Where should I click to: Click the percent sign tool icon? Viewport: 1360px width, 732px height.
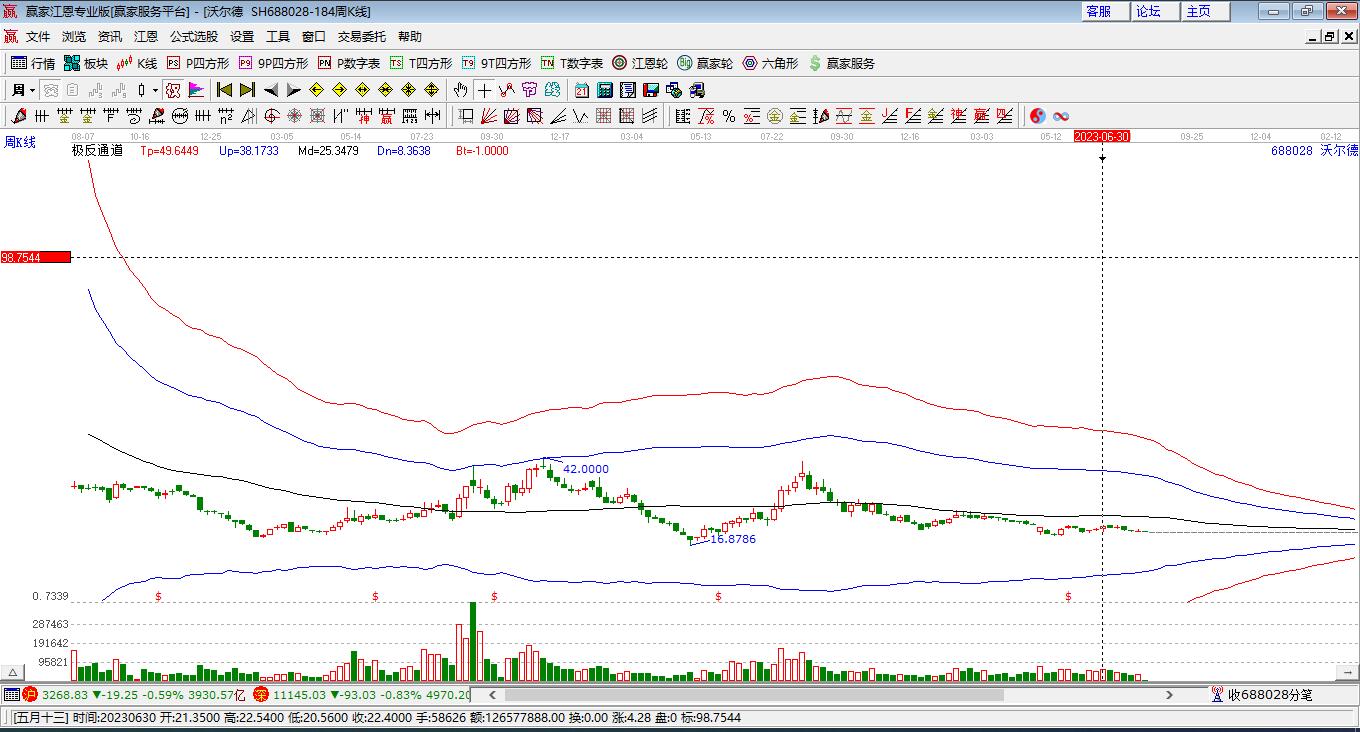tap(729, 116)
